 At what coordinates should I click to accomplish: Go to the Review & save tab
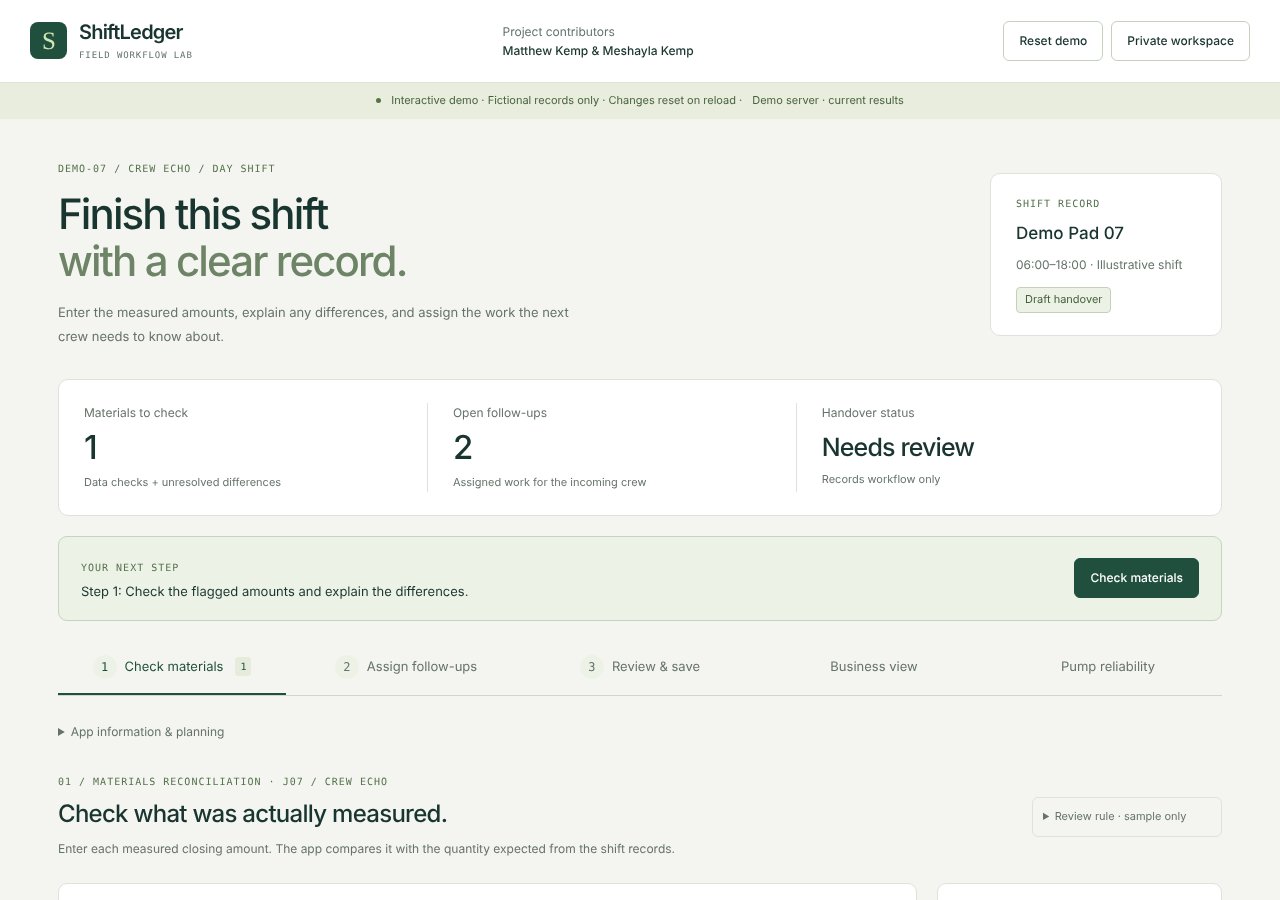tap(640, 667)
